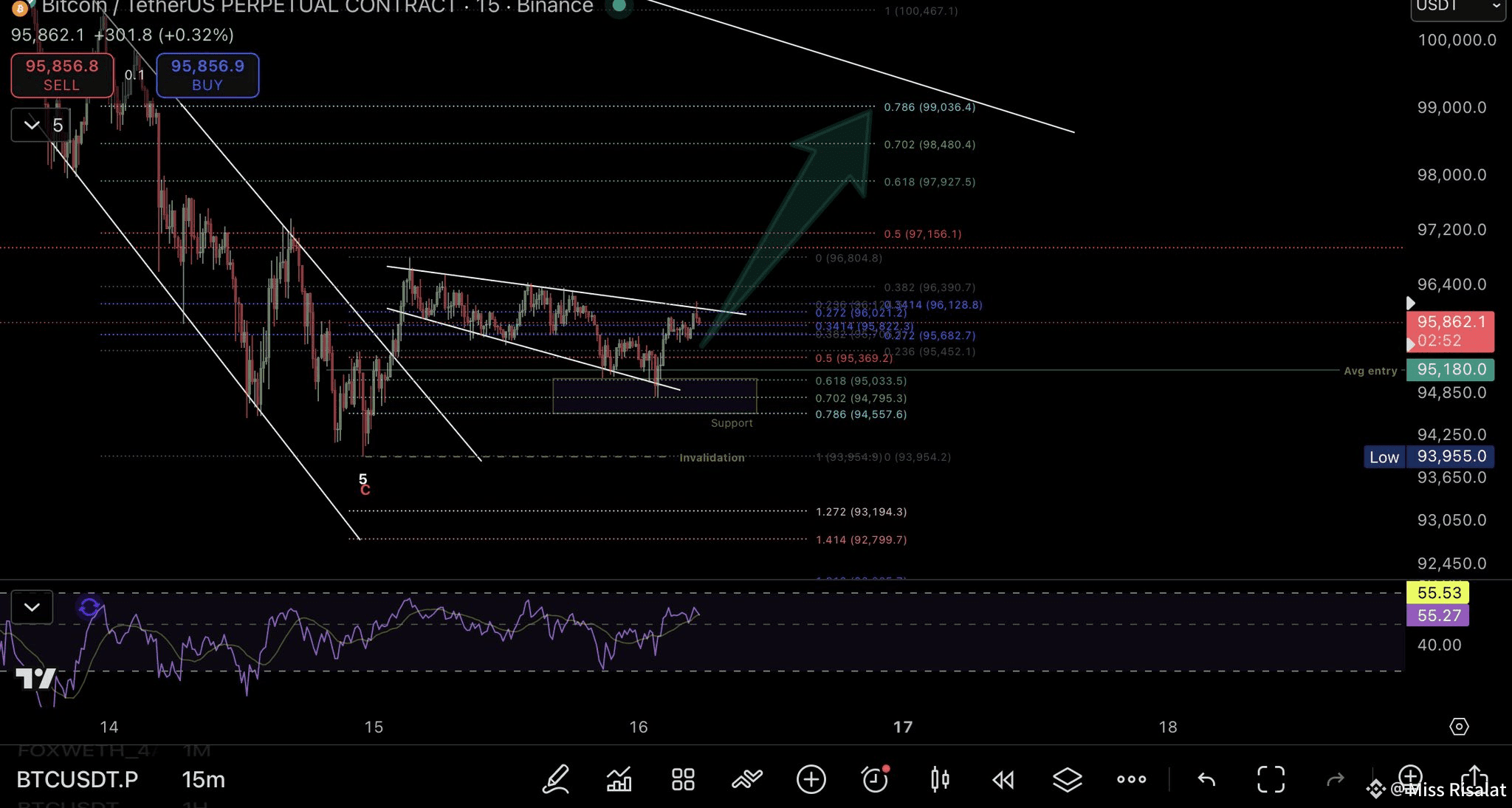Open the BTCUSDT.P symbol search
The image size is (1512, 808).
[78, 779]
